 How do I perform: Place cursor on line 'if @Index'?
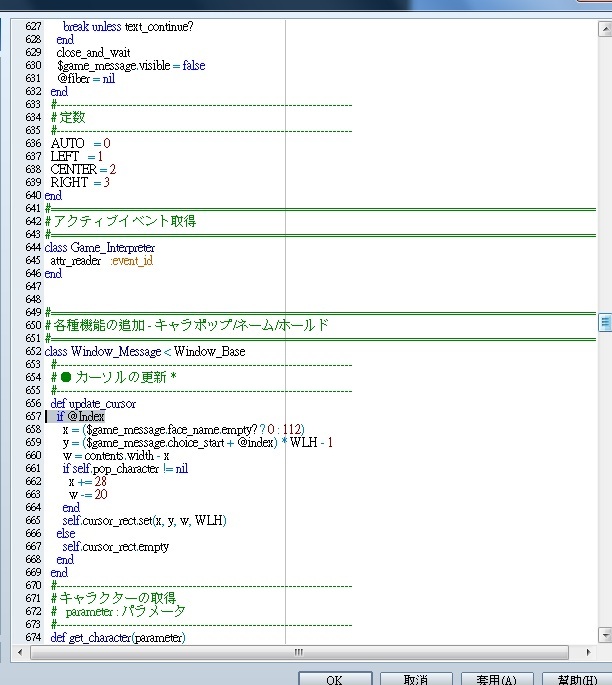click(80, 416)
